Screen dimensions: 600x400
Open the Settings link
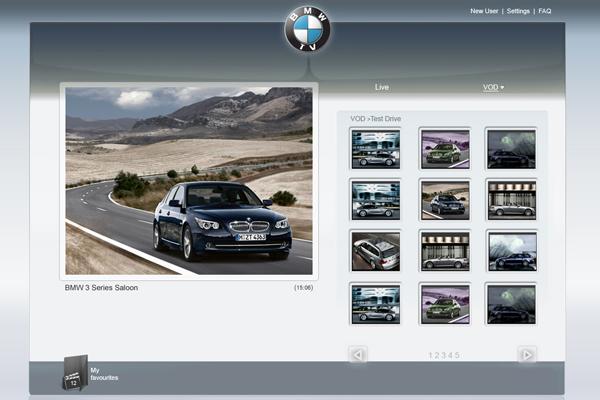[x=518, y=11]
